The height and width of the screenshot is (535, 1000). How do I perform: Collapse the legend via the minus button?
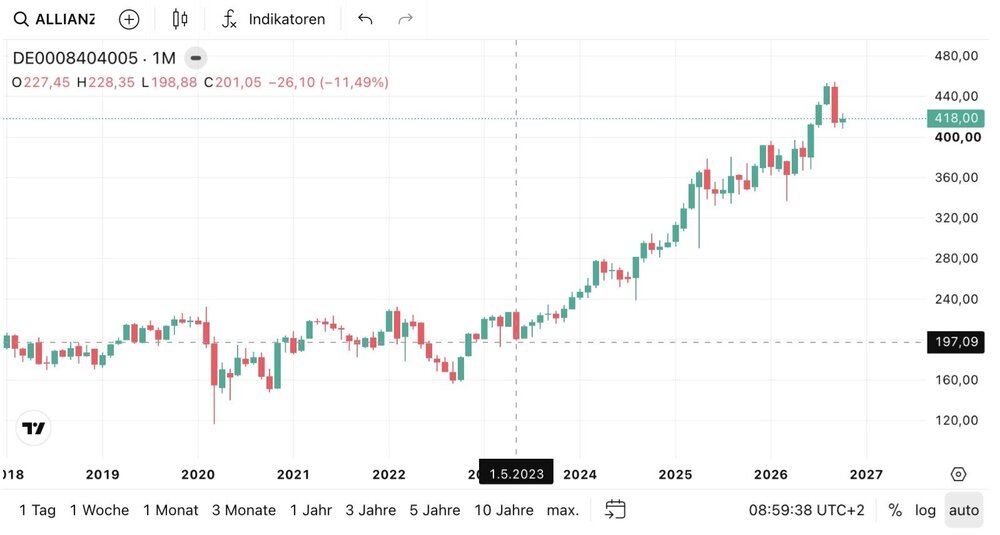(196, 58)
